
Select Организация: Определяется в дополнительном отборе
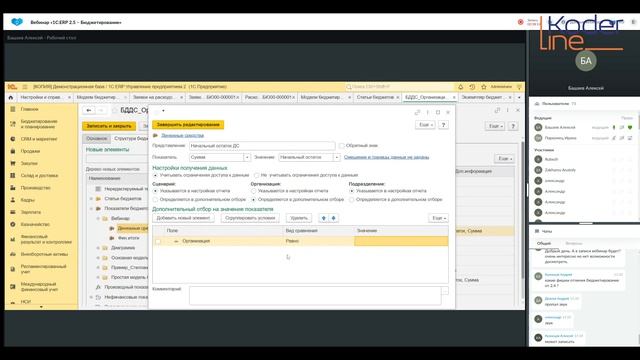coord(253,200)
